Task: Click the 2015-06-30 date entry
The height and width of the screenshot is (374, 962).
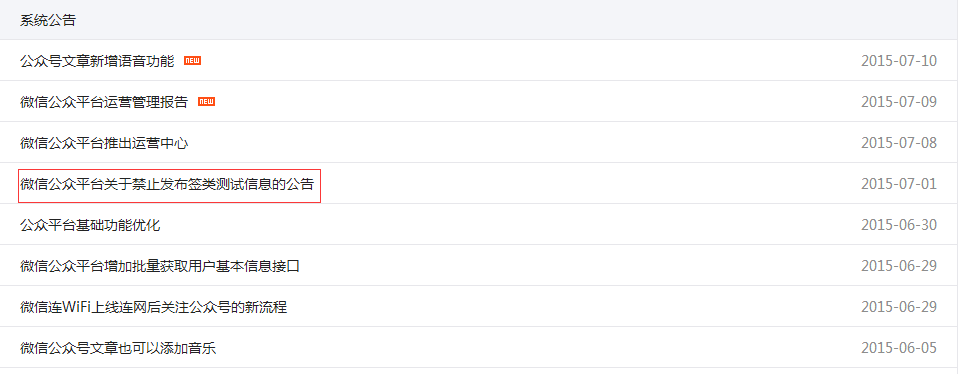Action: tap(899, 225)
